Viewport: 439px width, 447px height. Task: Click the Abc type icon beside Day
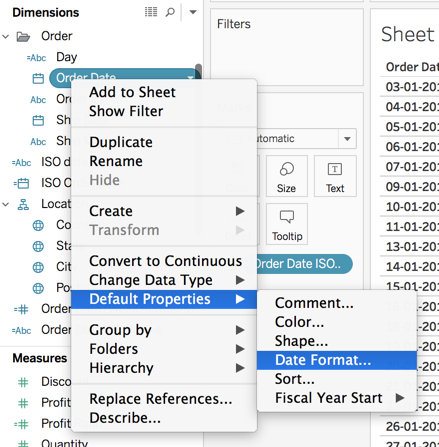coord(36,58)
